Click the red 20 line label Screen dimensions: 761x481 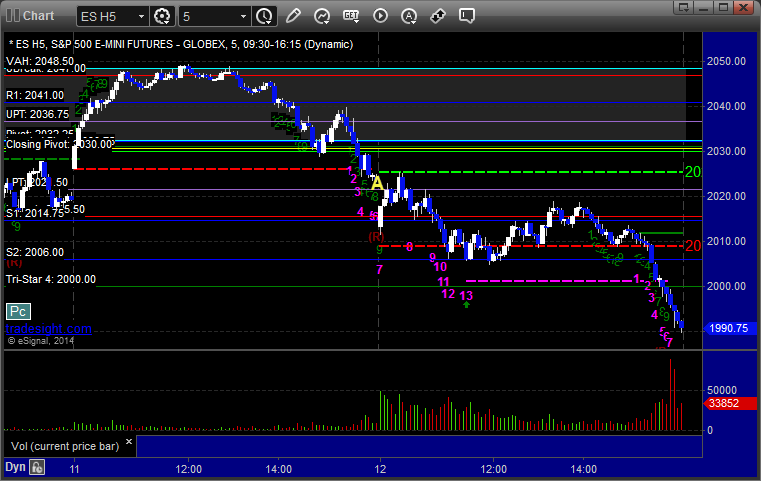(693, 246)
